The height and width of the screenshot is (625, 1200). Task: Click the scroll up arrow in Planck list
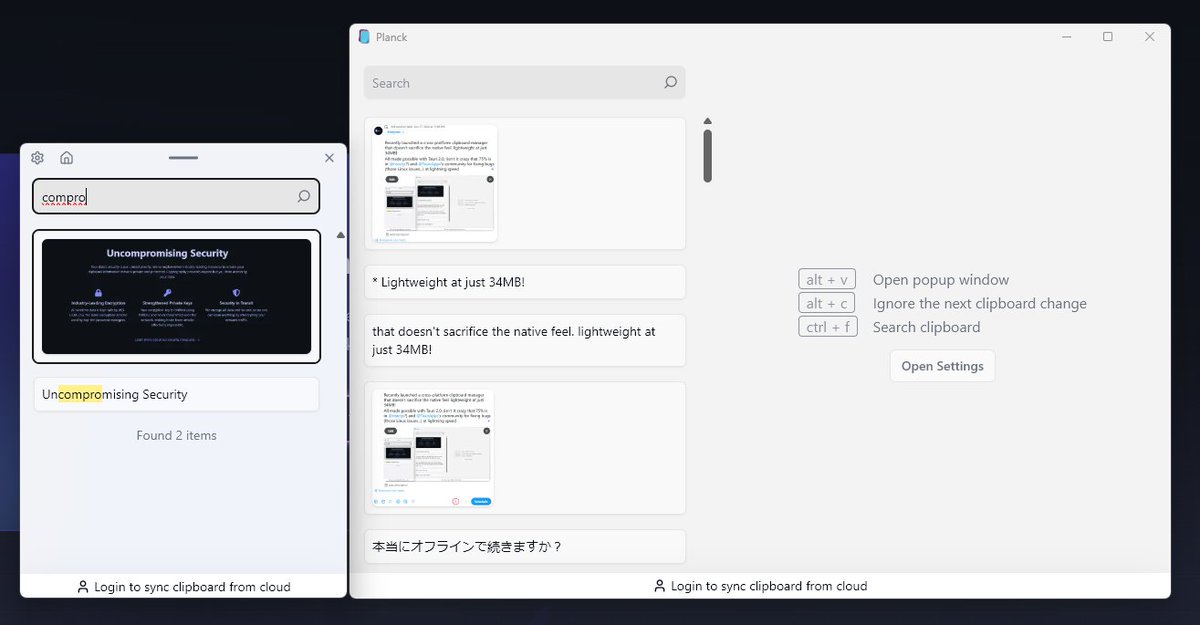(707, 121)
